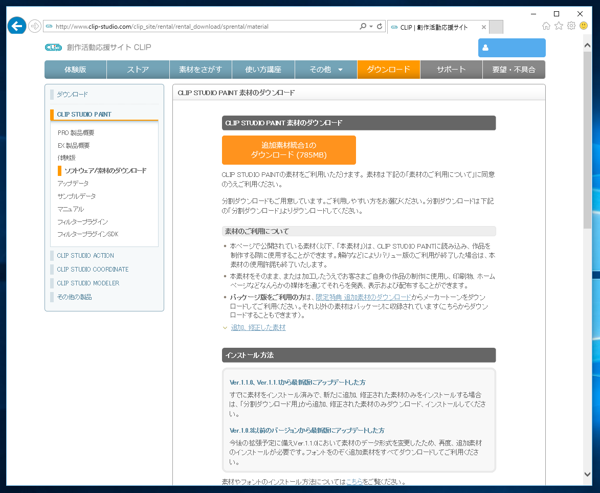Open サンプルデータ sidebar link

pyautogui.click(x=77, y=196)
